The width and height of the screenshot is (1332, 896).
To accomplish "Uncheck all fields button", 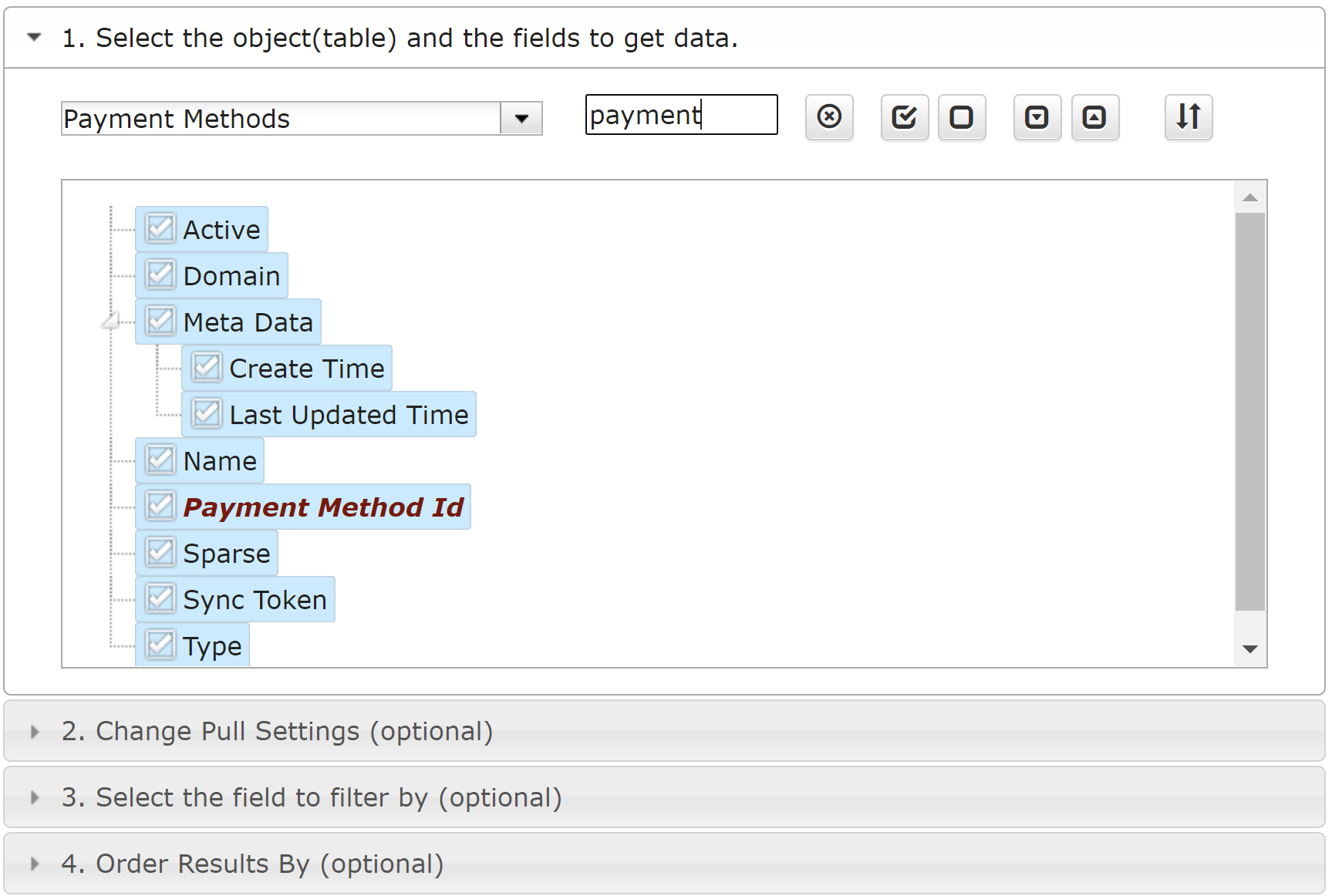I will [x=962, y=117].
